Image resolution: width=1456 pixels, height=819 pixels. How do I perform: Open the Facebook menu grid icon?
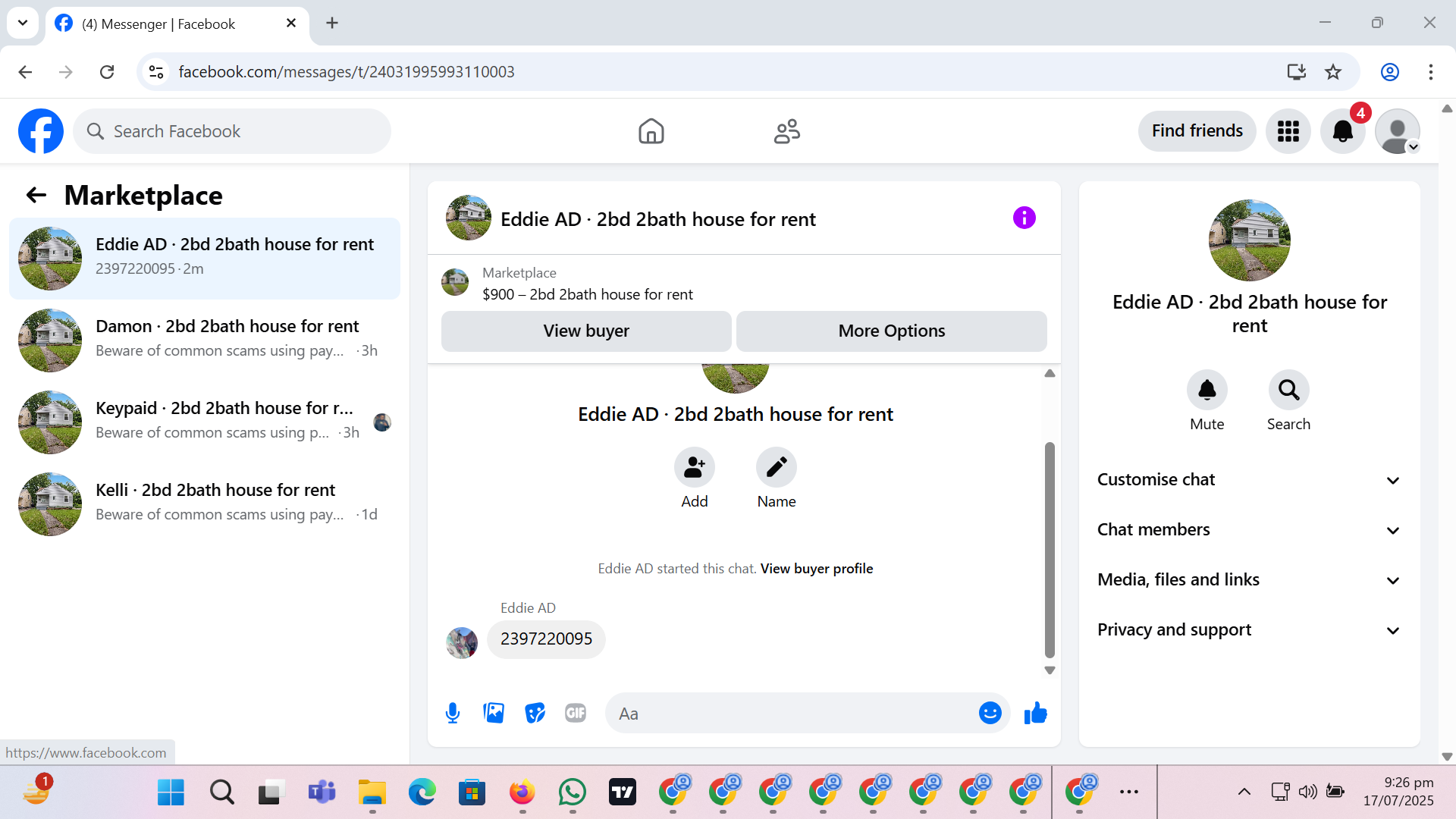pyautogui.click(x=1288, y=131)
